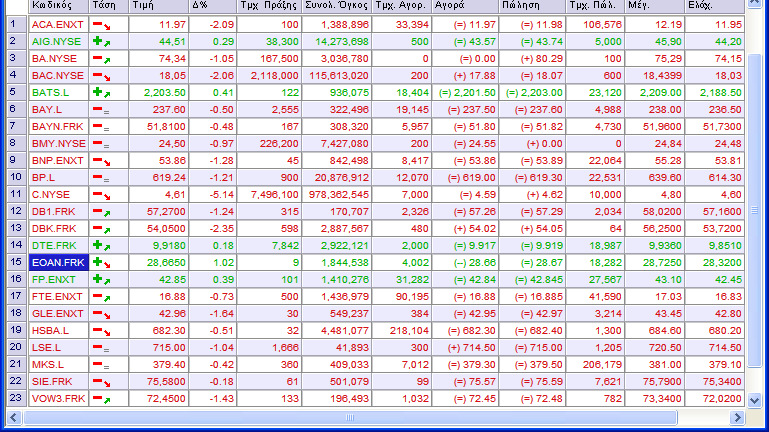Click the trend icon for LSE.L

pyautogui.click(x=102, y=348)
